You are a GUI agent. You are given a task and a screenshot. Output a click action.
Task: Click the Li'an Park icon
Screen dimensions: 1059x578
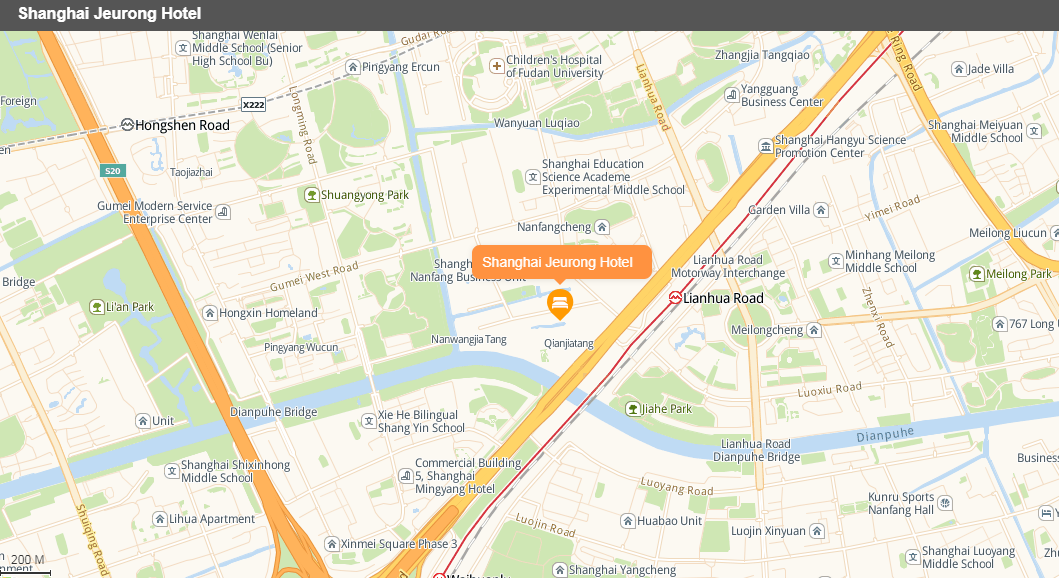click(97, 307)
